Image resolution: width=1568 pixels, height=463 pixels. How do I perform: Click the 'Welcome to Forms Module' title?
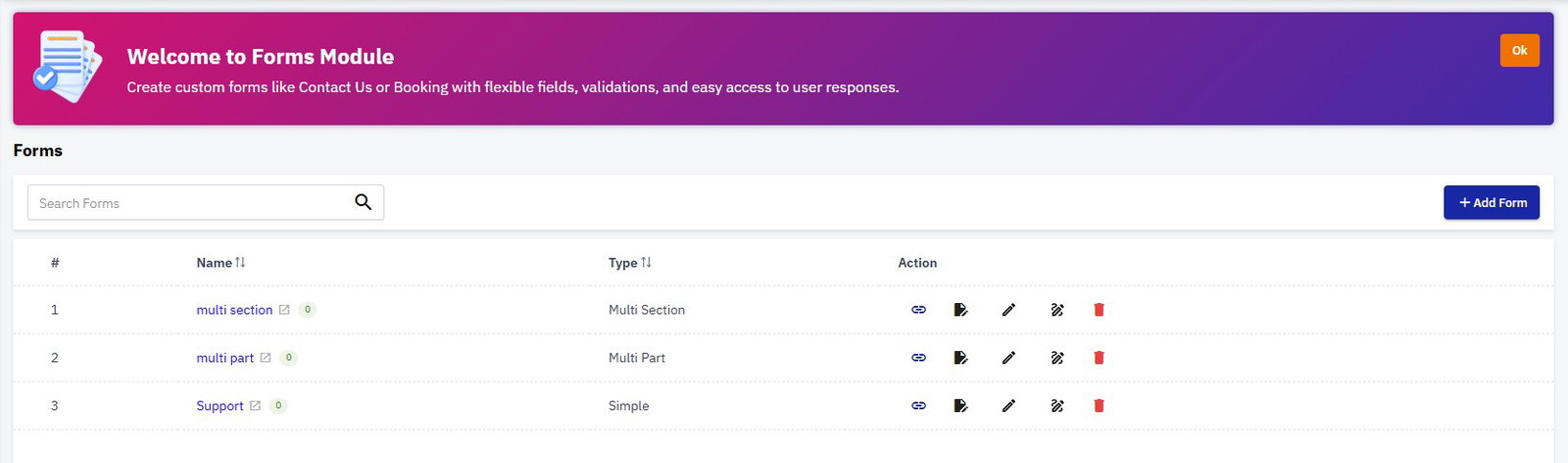click(x=261, y=57)
